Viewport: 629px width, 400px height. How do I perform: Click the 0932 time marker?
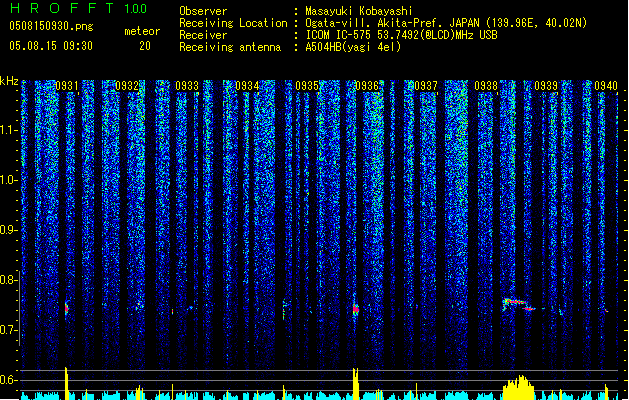coord(127,86)
